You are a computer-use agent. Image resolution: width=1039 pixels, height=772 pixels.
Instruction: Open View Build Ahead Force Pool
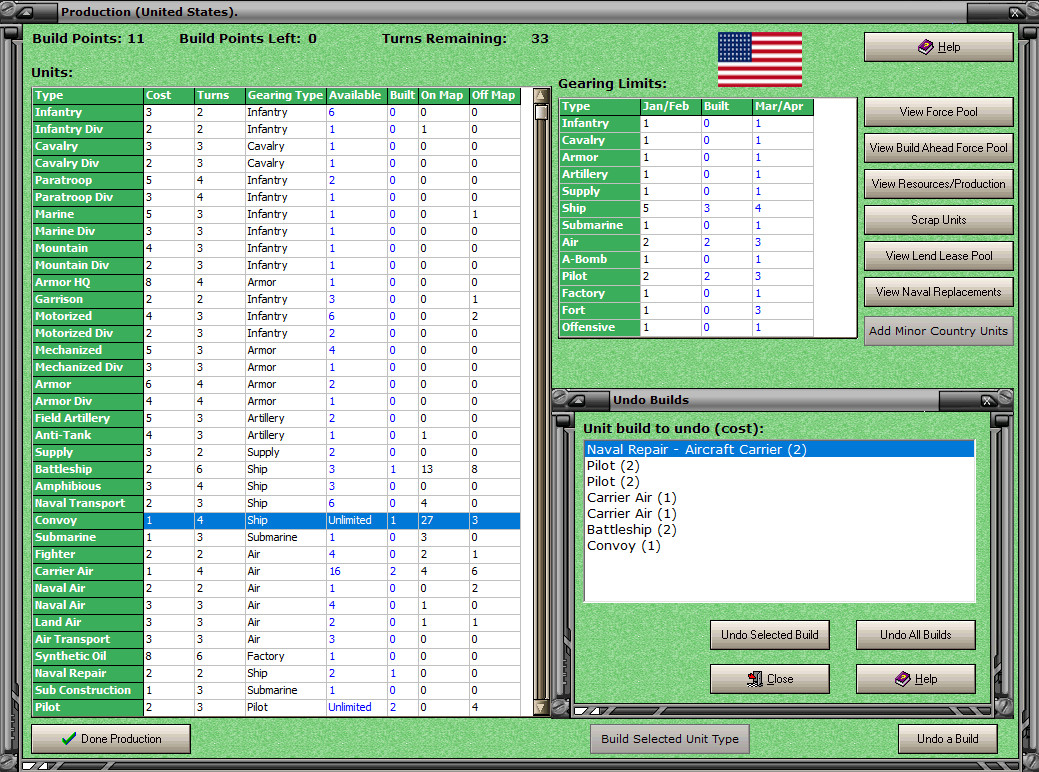click(938, 147)
